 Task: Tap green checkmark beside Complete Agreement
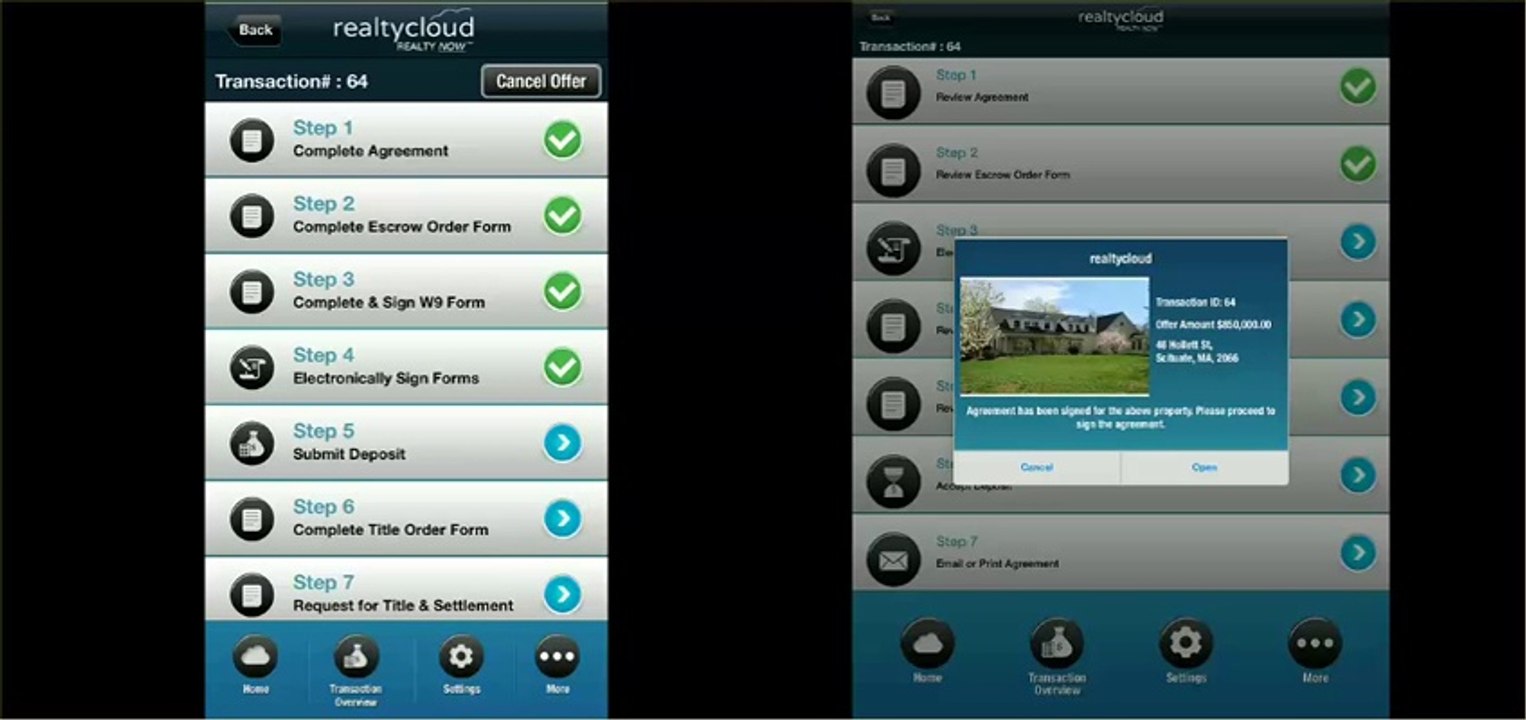point(563,140)
